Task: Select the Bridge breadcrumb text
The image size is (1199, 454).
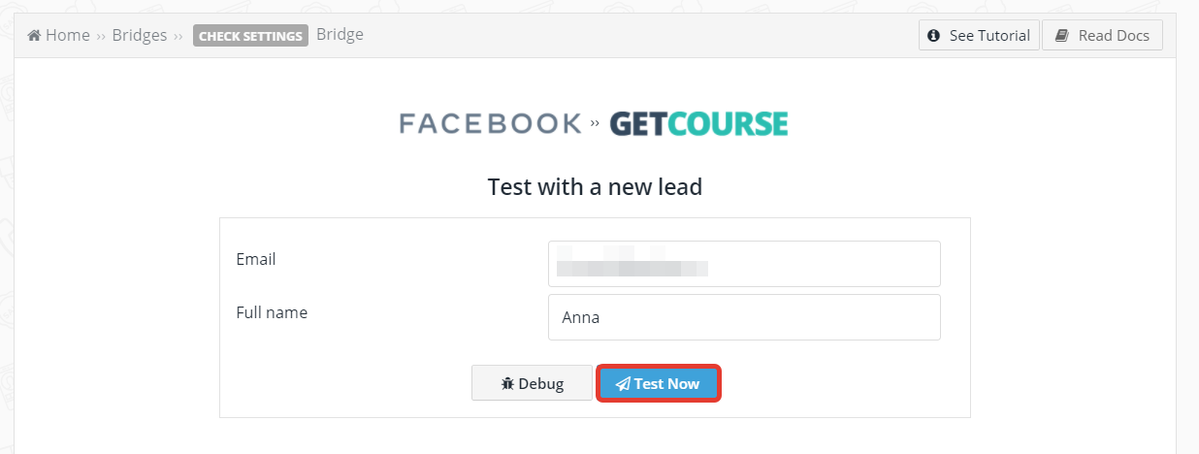Action: click(340, 34)
